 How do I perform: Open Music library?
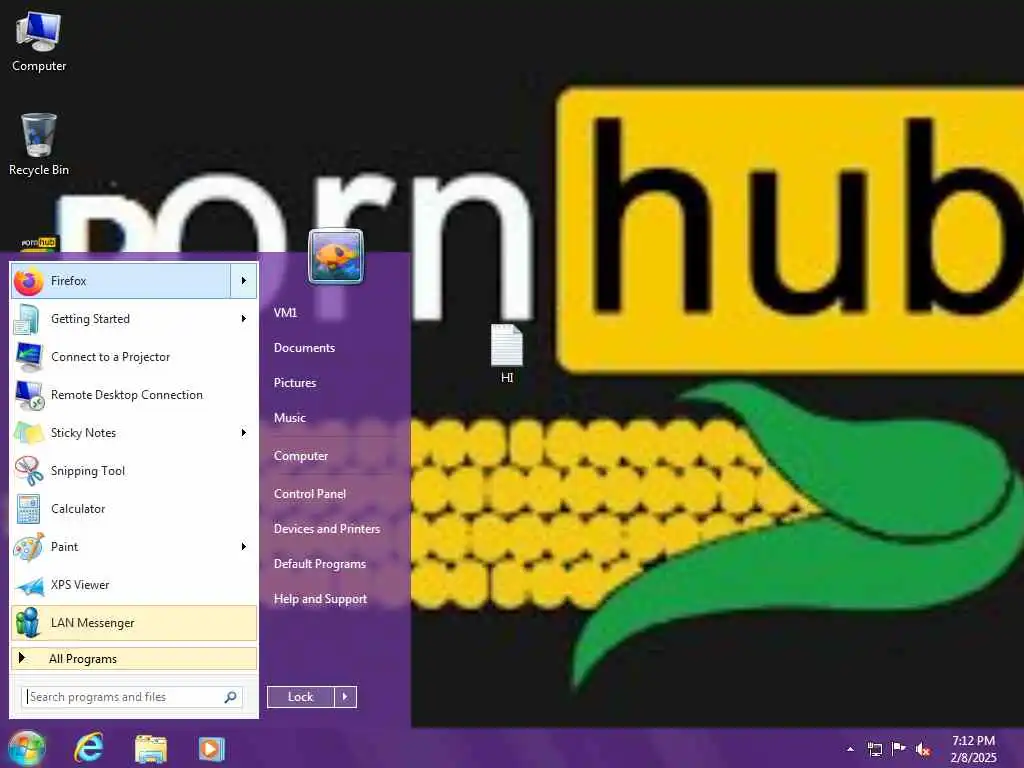click(290, 417)
